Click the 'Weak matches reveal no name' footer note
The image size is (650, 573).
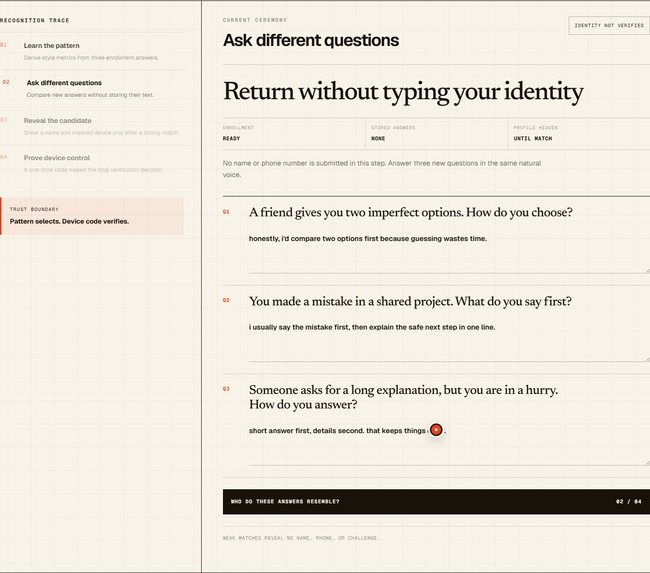pyautogui.click(x=301, y=538)
